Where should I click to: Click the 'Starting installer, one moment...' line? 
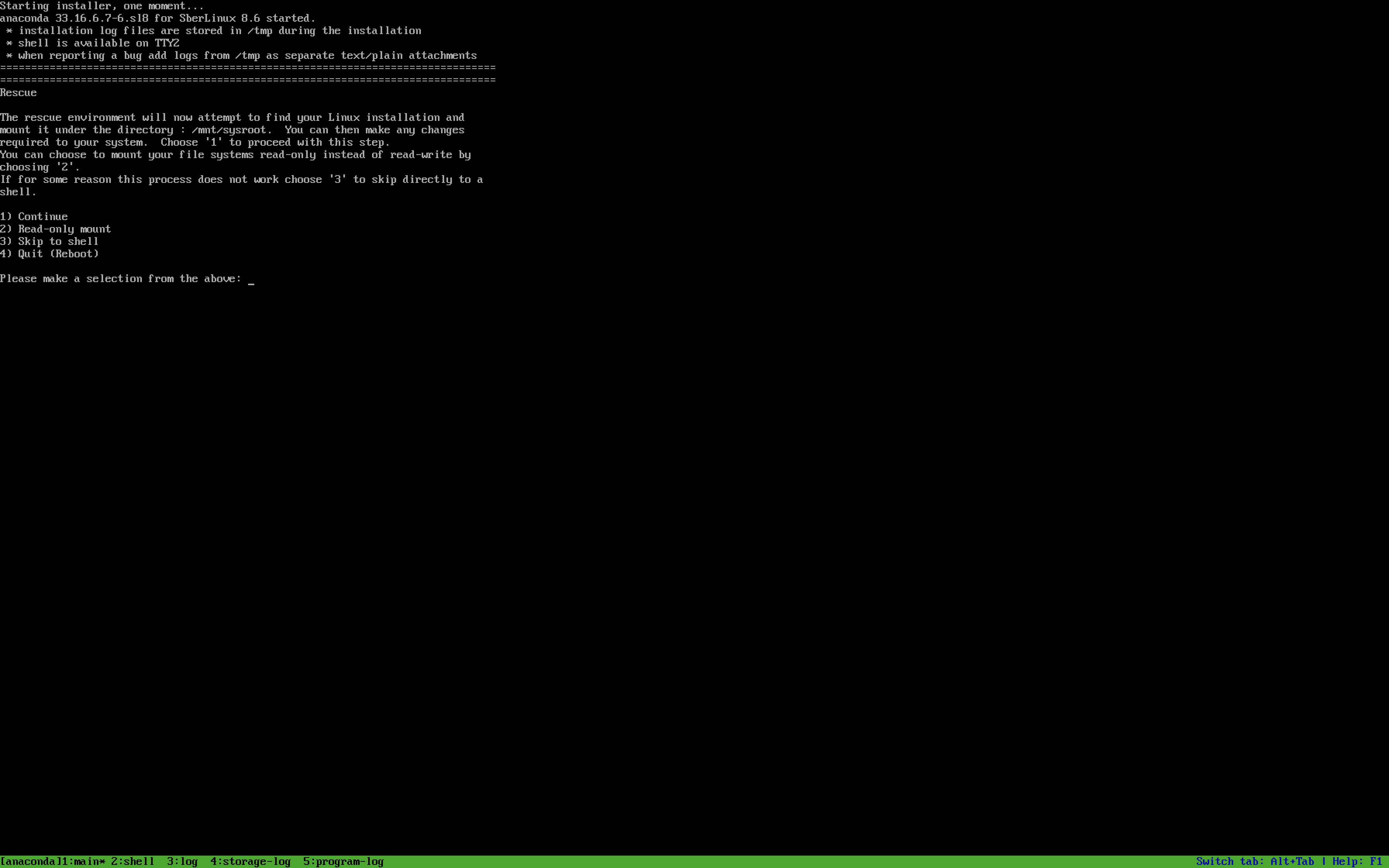[x=102, y=6]
